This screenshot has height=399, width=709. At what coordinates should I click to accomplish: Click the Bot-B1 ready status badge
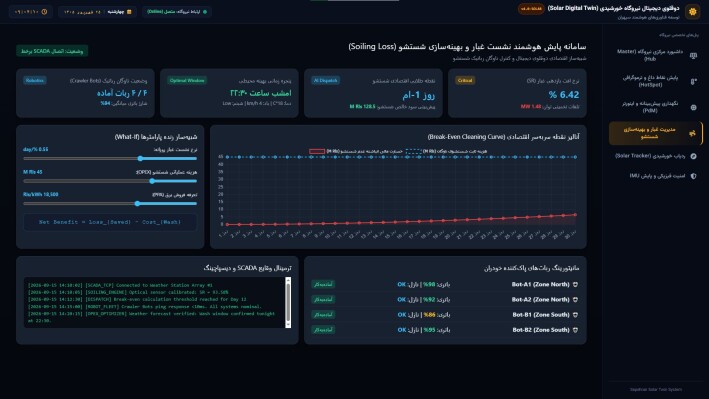pyautogui.click(x=323, y=315)
